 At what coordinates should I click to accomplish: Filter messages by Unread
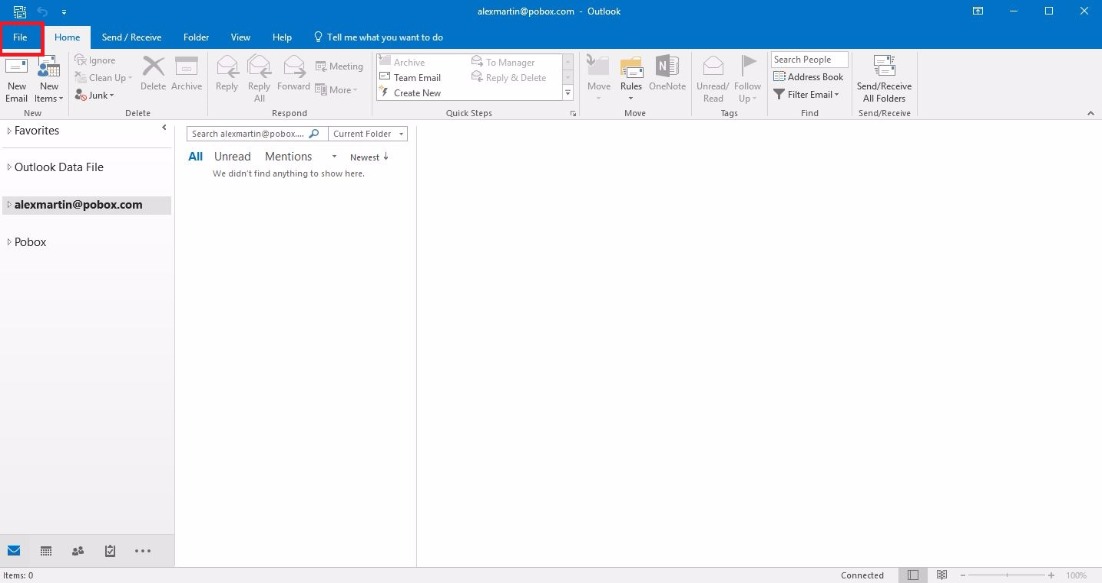point(233,157)
